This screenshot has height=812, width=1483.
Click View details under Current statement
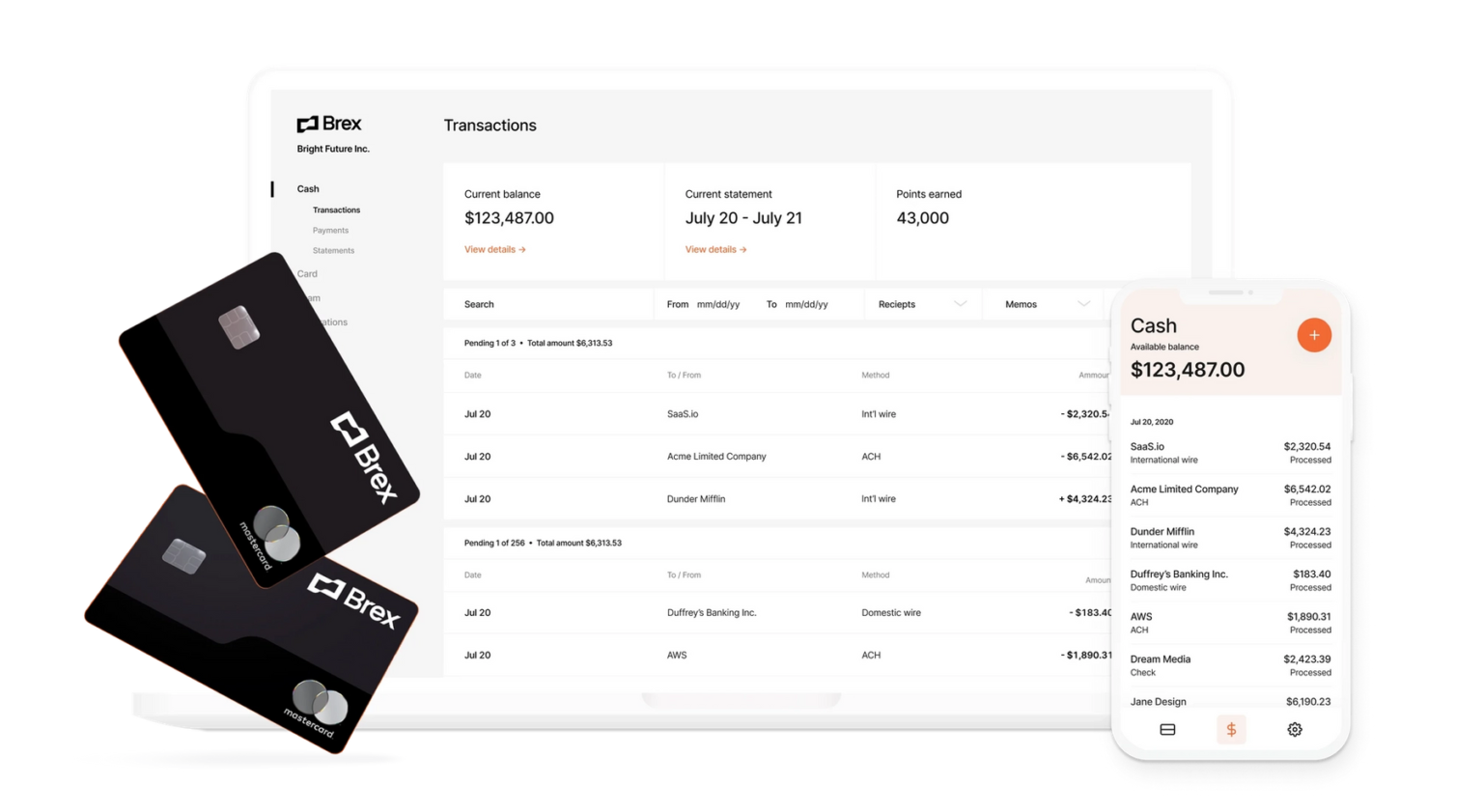714,249
